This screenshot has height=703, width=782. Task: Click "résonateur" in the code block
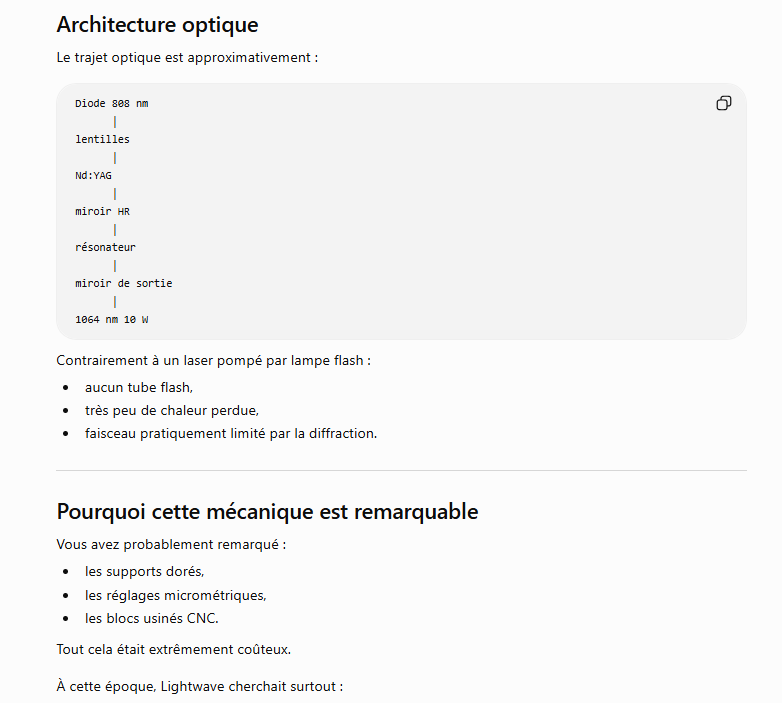(105, 247)
